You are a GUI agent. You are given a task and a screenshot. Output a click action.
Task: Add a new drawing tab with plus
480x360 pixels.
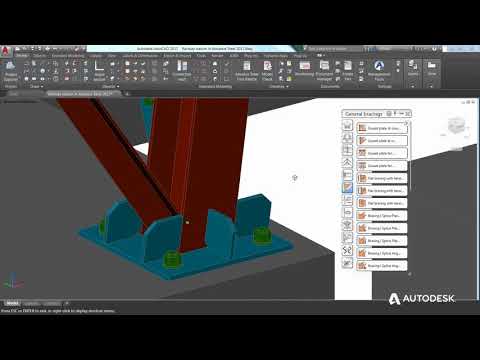coord(127,94)
